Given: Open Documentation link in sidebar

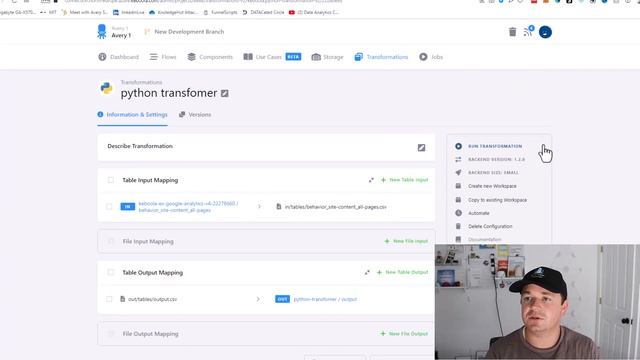Looking at the screenshot, I should pyautogui.click(x=484, y=240).
